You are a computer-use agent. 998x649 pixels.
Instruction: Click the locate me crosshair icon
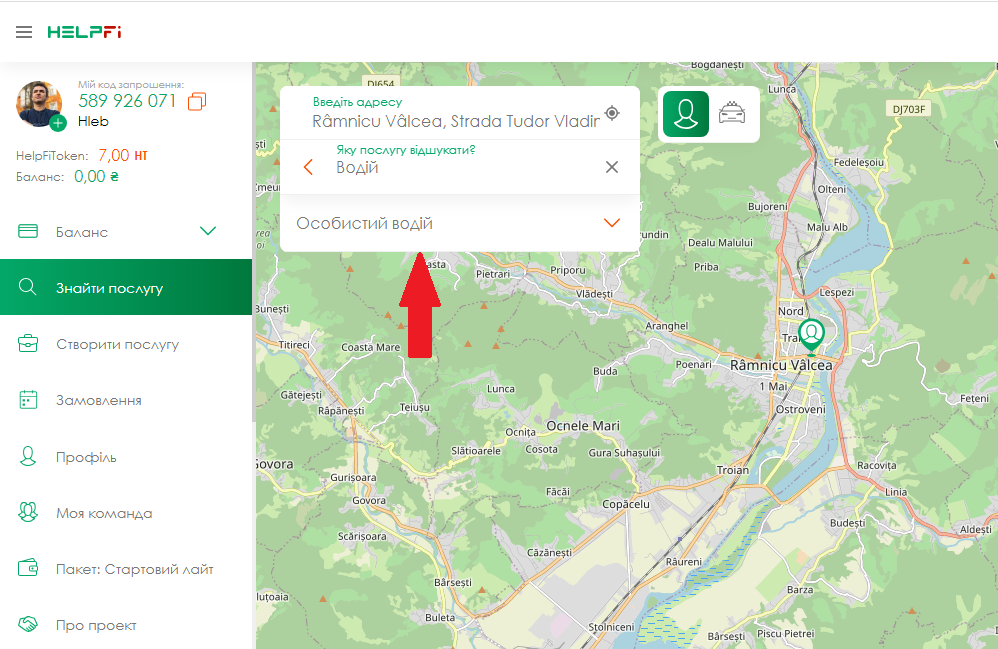(x=612, y=113)
